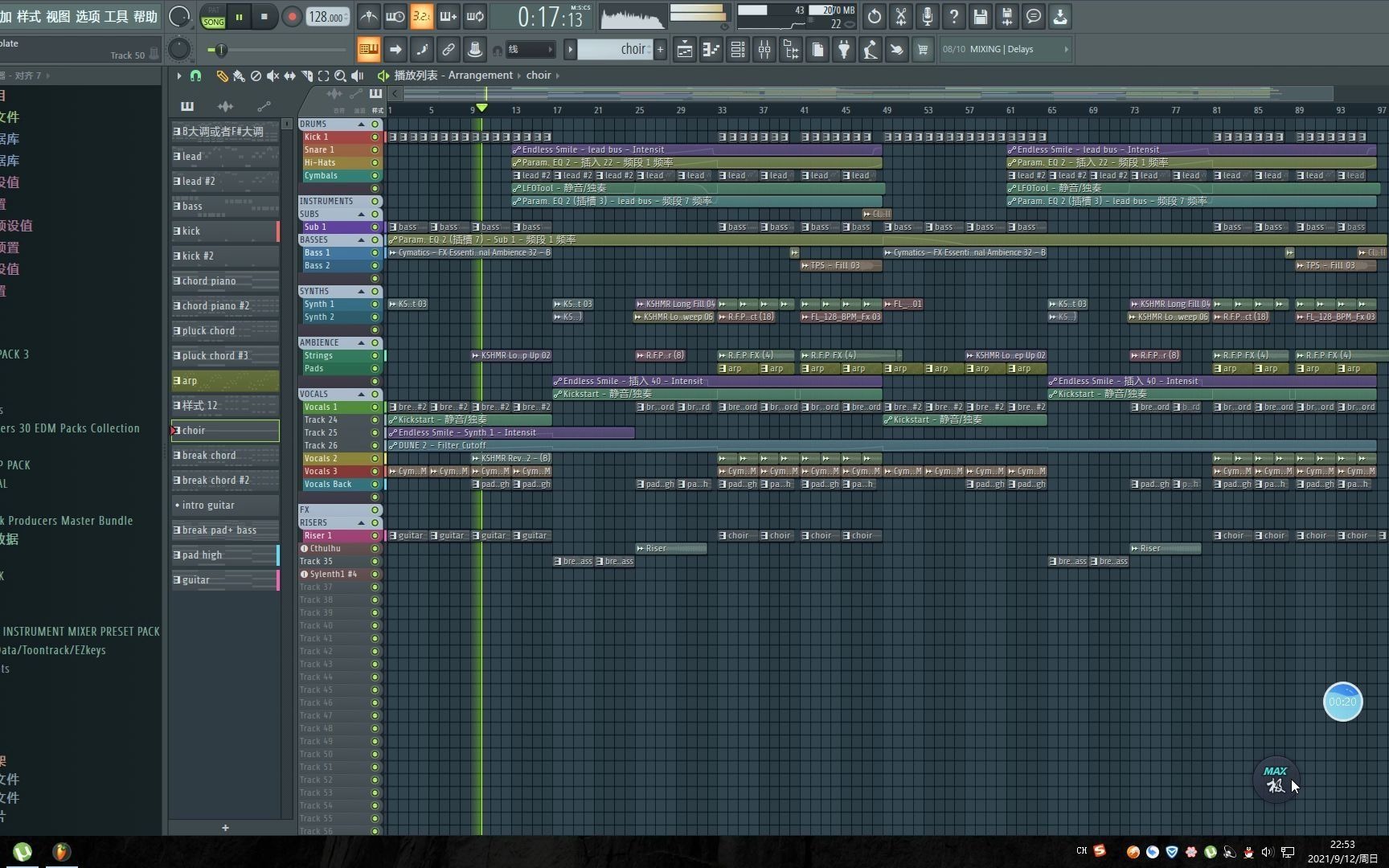Viewport: 1389px width, 868px height.
Task: Select the break chord #2 pattern
Action: 225,481
